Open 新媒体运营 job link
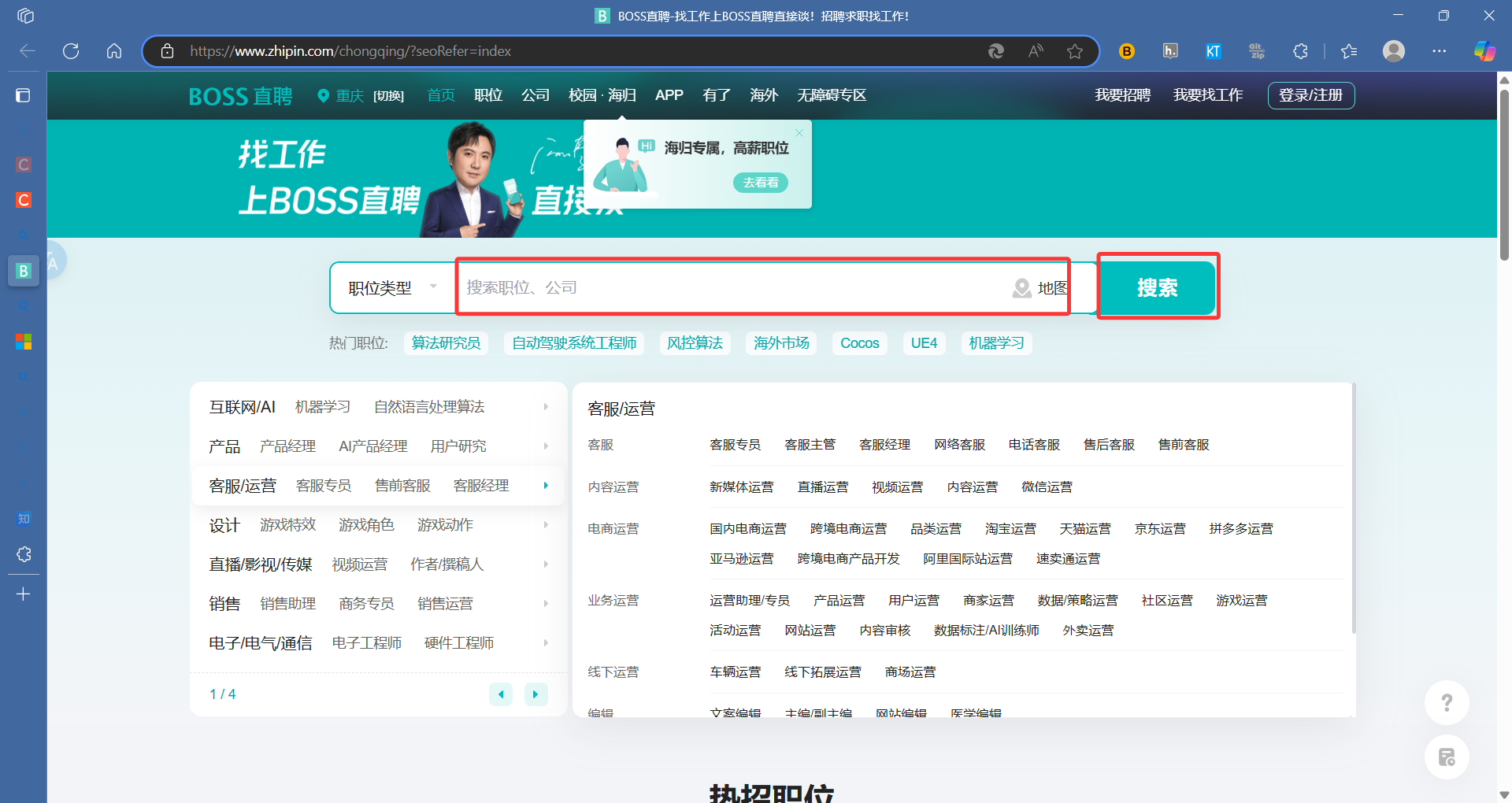Image resolution: width=1512 pixels, height=803 pixels. (741, 487)
